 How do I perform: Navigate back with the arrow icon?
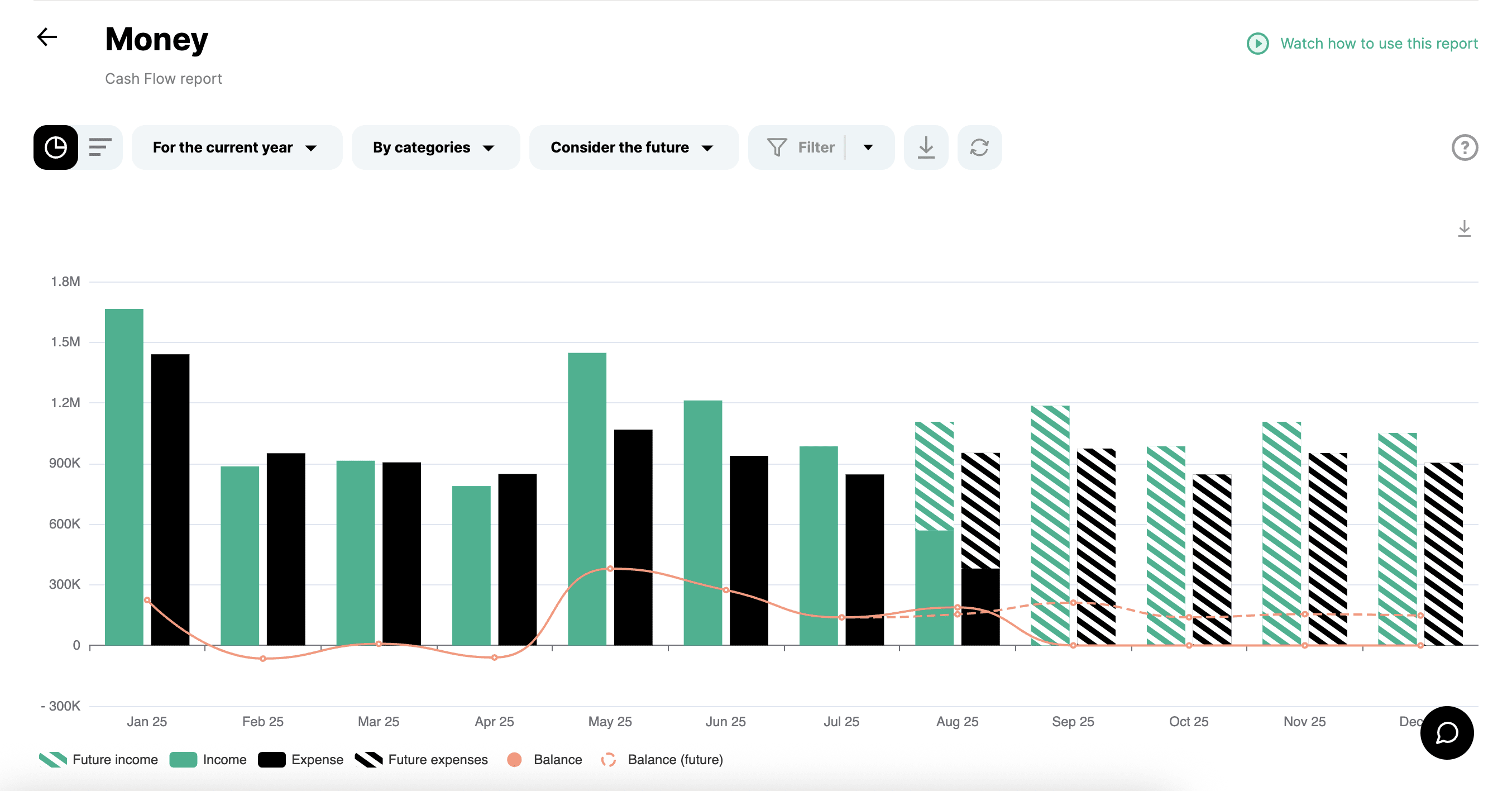click(47, 37)
